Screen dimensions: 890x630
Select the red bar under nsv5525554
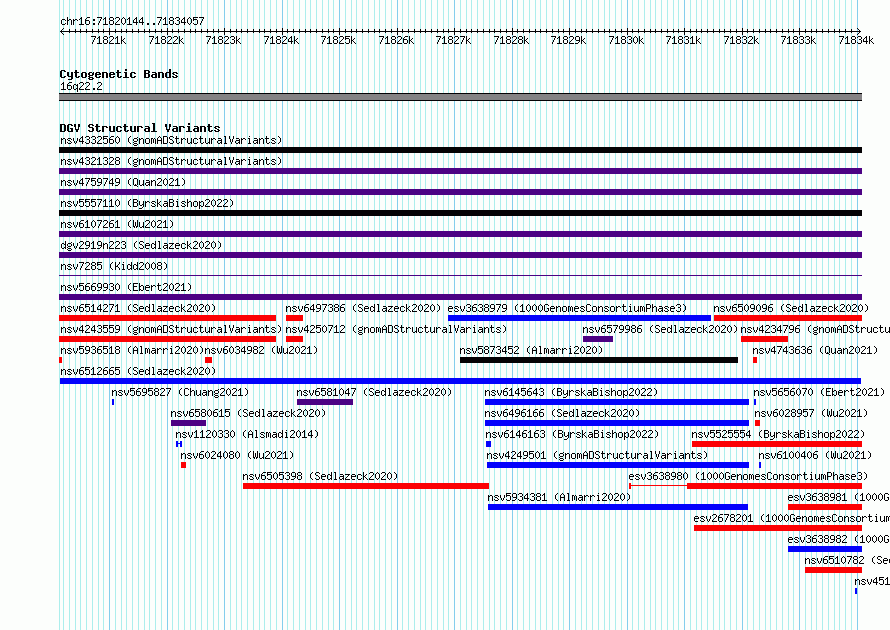pos(777,444)
